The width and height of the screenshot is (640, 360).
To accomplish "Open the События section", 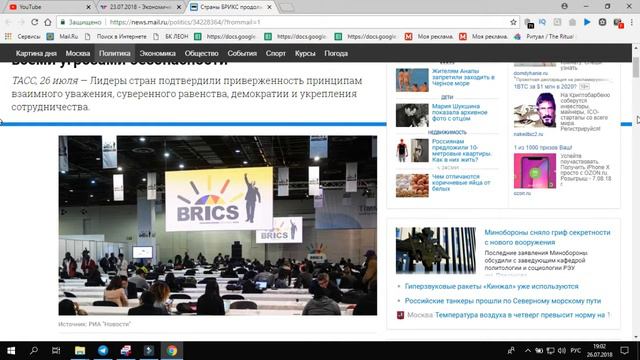I will point(242,53).
